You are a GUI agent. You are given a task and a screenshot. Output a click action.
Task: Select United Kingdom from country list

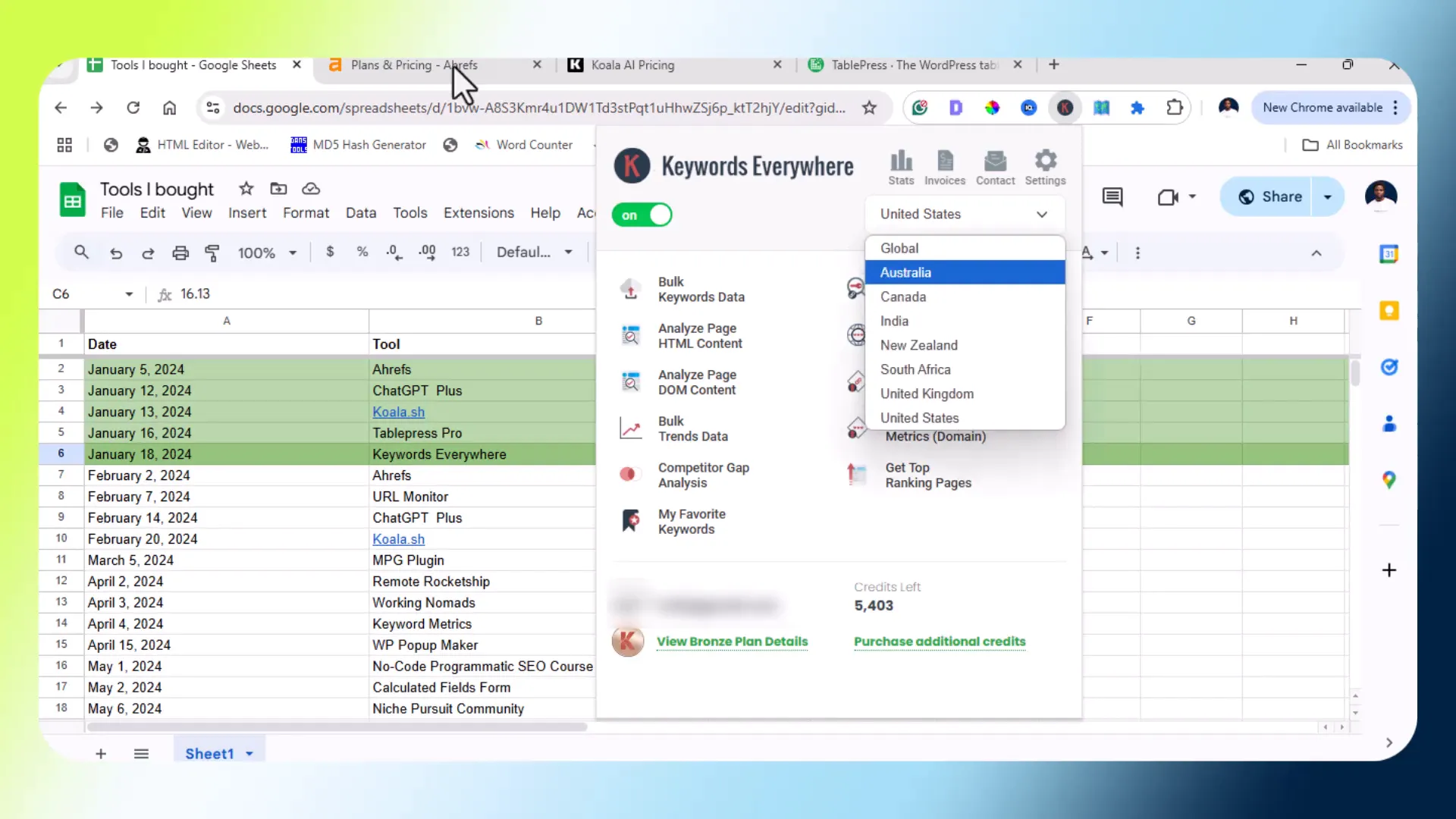[965, 394]
